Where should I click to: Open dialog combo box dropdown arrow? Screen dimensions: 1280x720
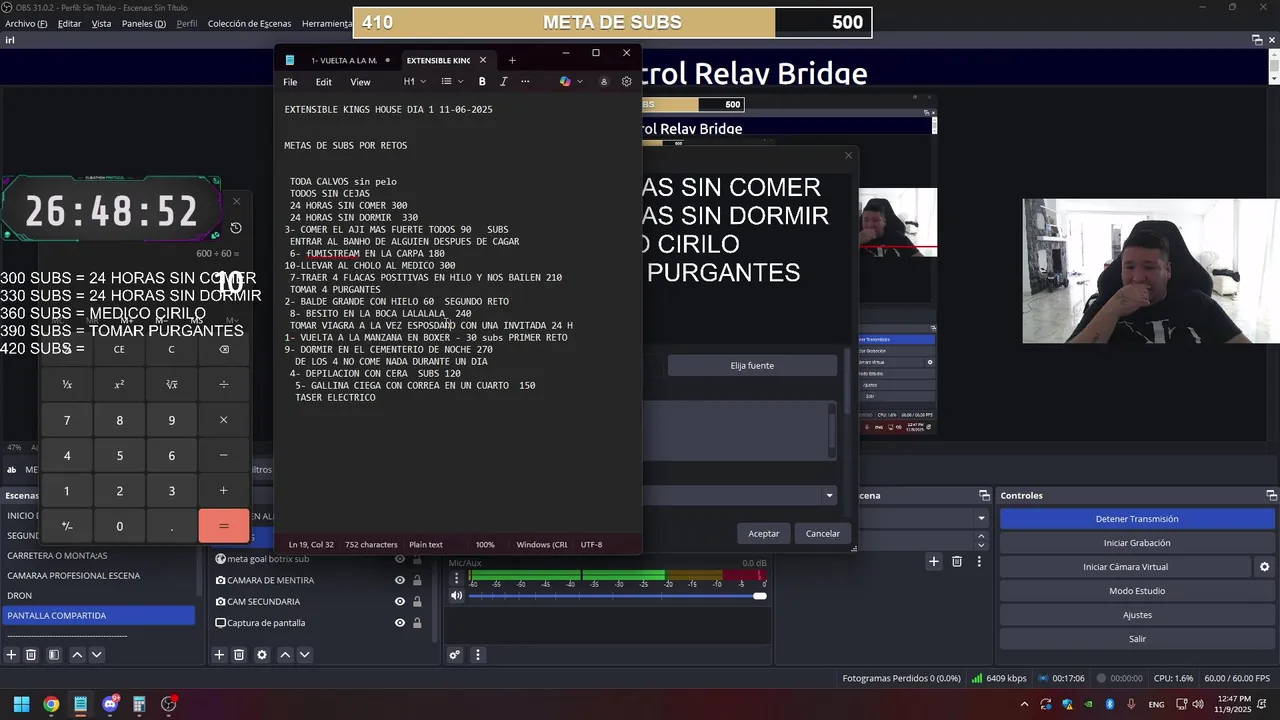pos(829,495)
